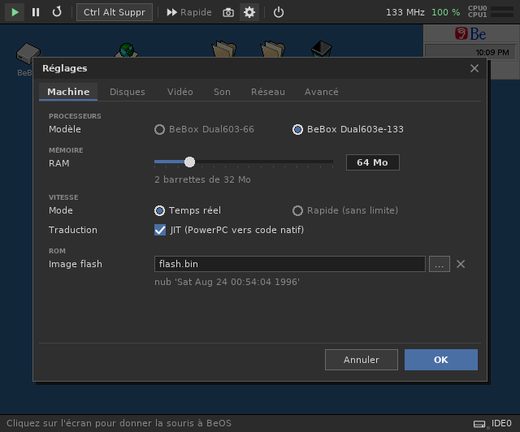Screen dimensions: 520x432
Task: Toggle the JIT translation checkbox
Action: [160, 230]
